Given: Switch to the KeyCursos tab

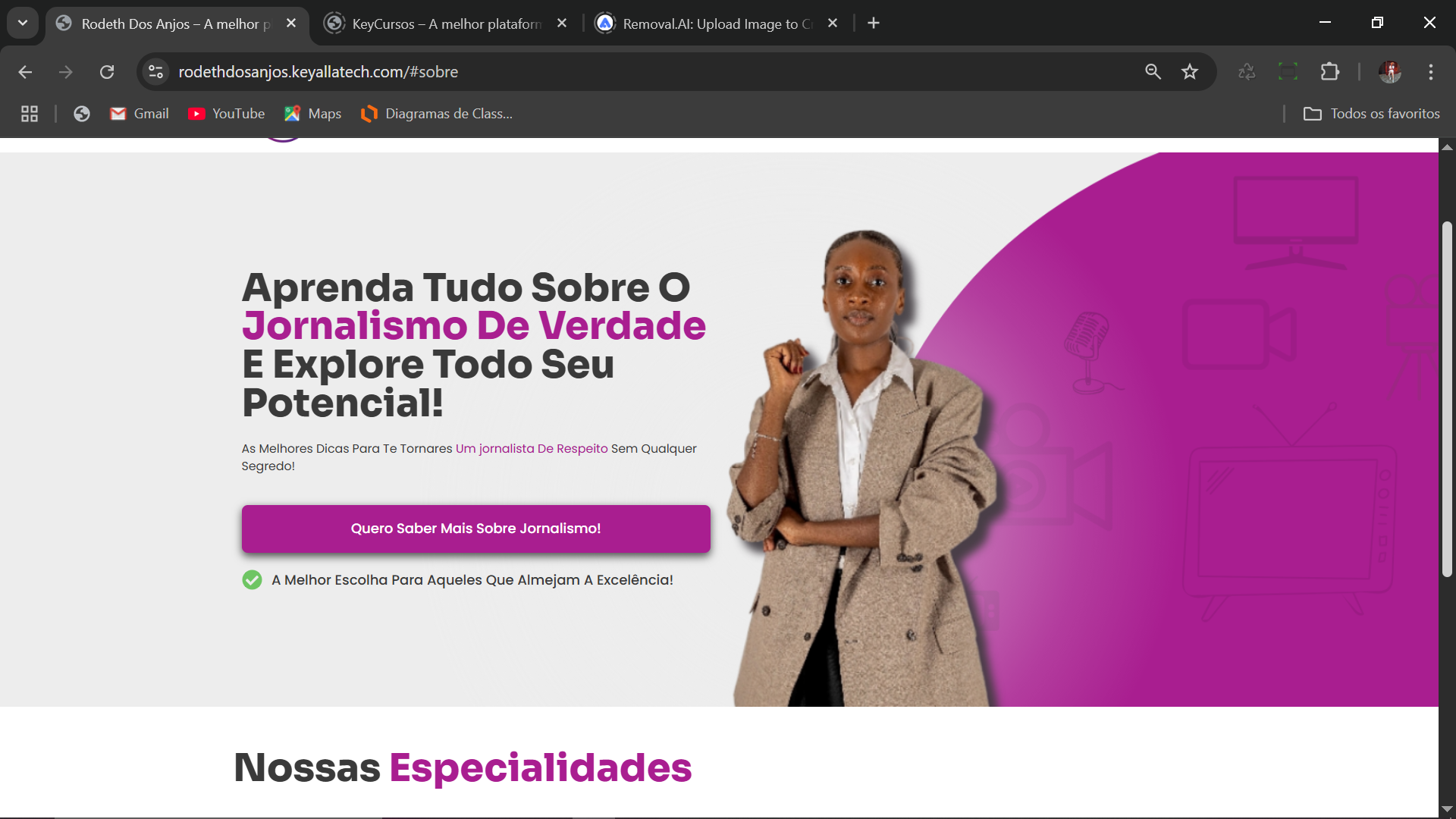Looking at the screenshot, I should [446, 24].
